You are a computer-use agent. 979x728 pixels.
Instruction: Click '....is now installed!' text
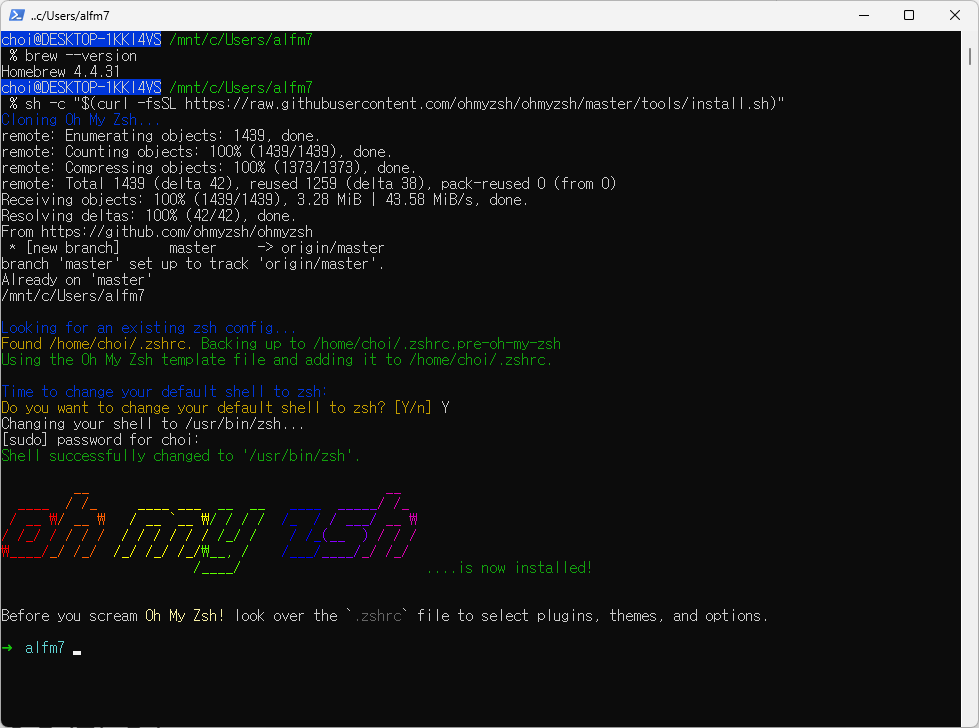pos(509,568)
